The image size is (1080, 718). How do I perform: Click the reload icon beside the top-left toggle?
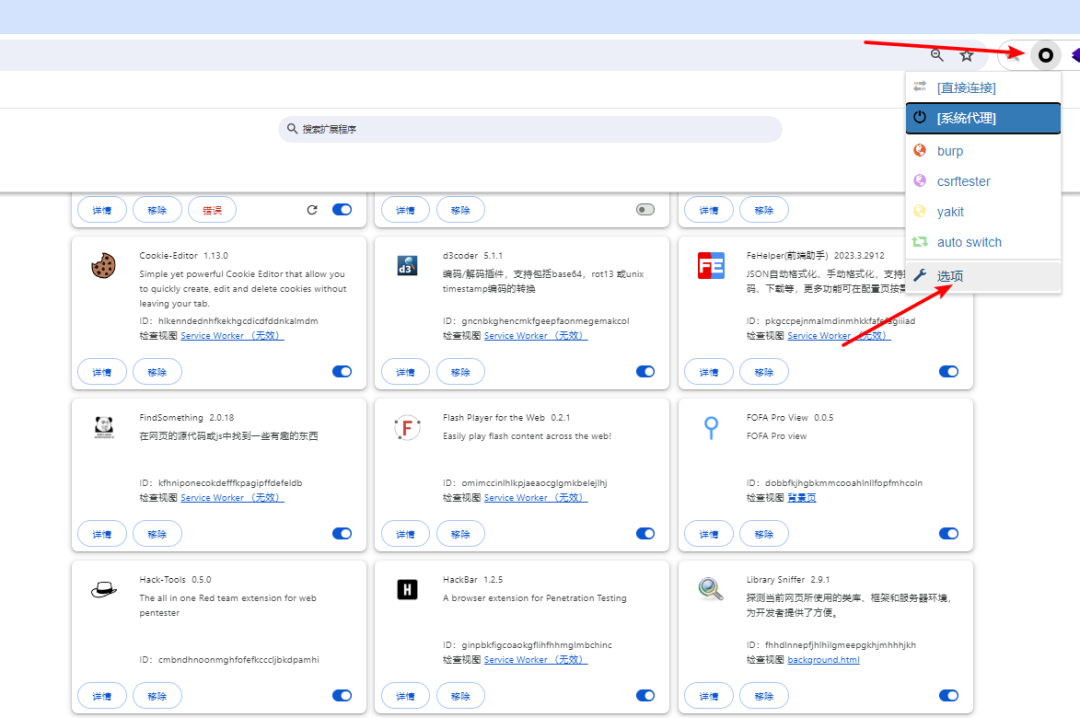[x=312, y=209]
